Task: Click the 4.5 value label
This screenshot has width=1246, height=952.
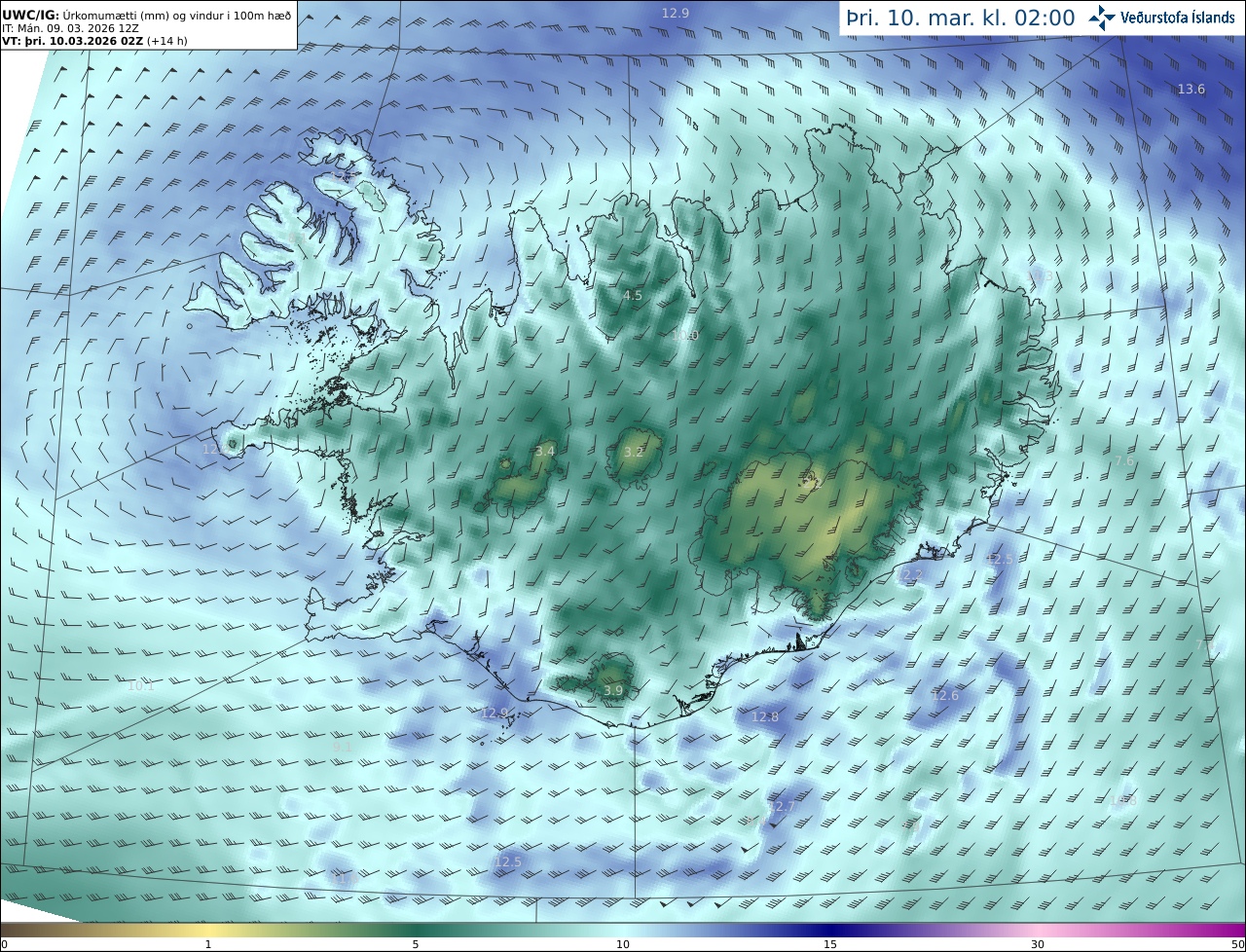Action: (x=633, y=295)
